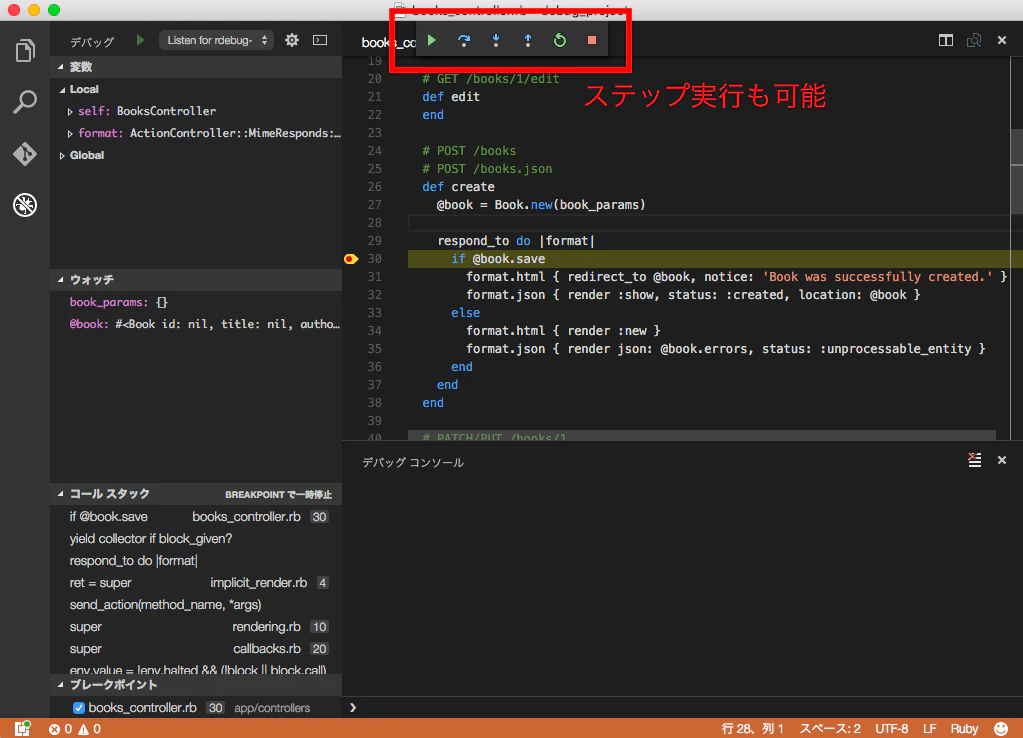Screen dimensions: 1023x738
Task: Step into the current call
Action: point(496,40)
